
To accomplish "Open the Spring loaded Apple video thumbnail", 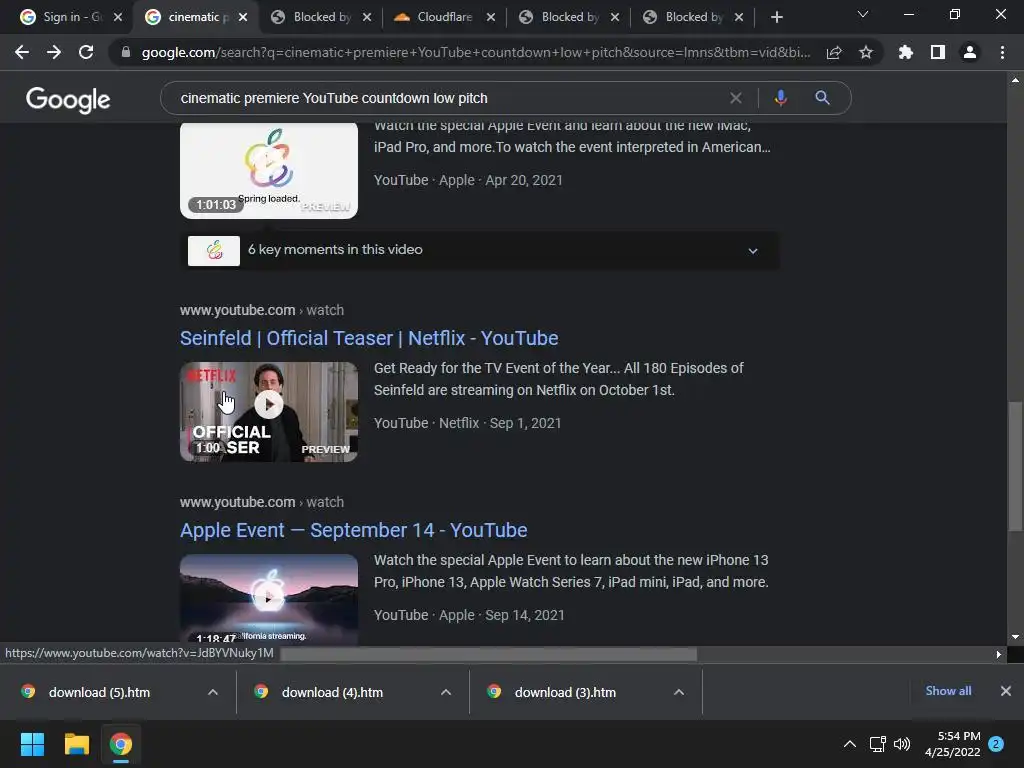I will click(x=268, y=170).
